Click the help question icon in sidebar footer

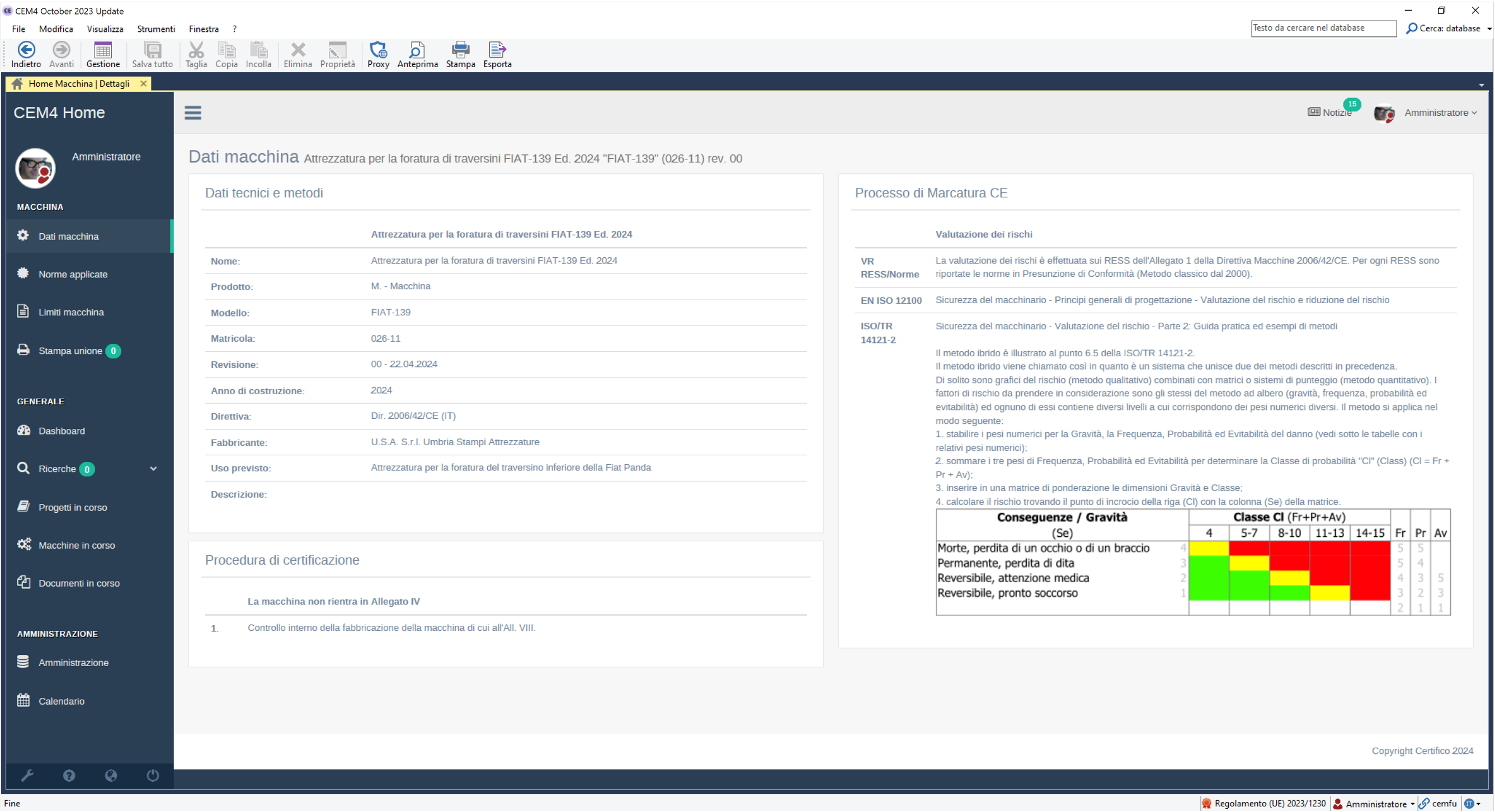pos(69,776)
